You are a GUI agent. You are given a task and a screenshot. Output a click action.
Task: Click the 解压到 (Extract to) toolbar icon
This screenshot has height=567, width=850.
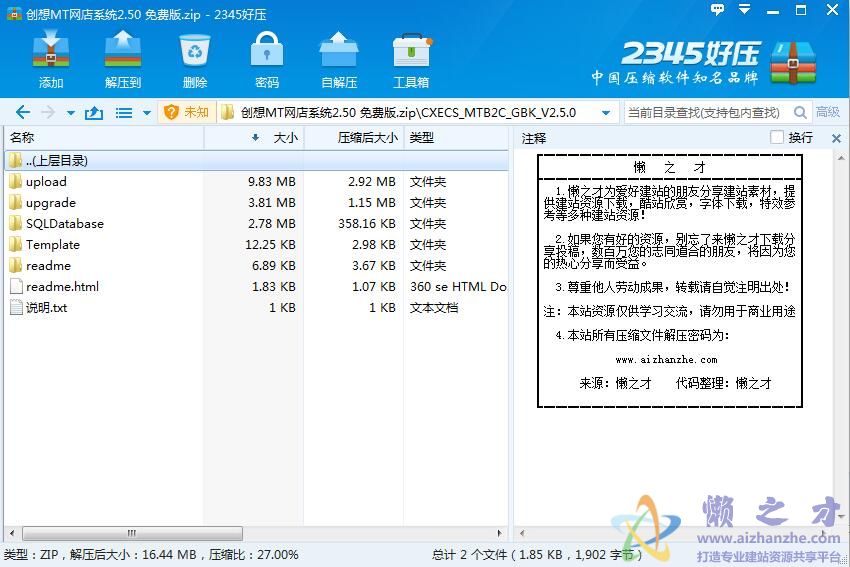point(123,50)
